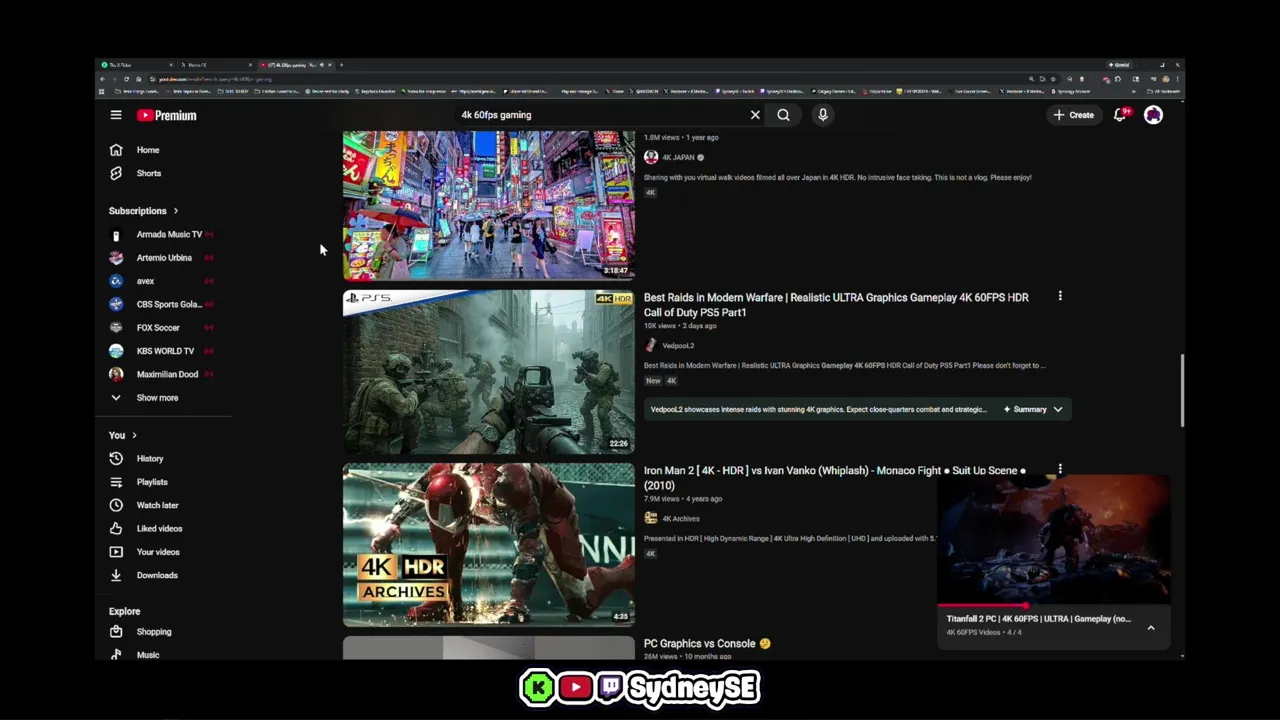Open the account avatar menu
Image resolution: width=1280 pixels, height=720 pixels.
[x=1153, y=115]
